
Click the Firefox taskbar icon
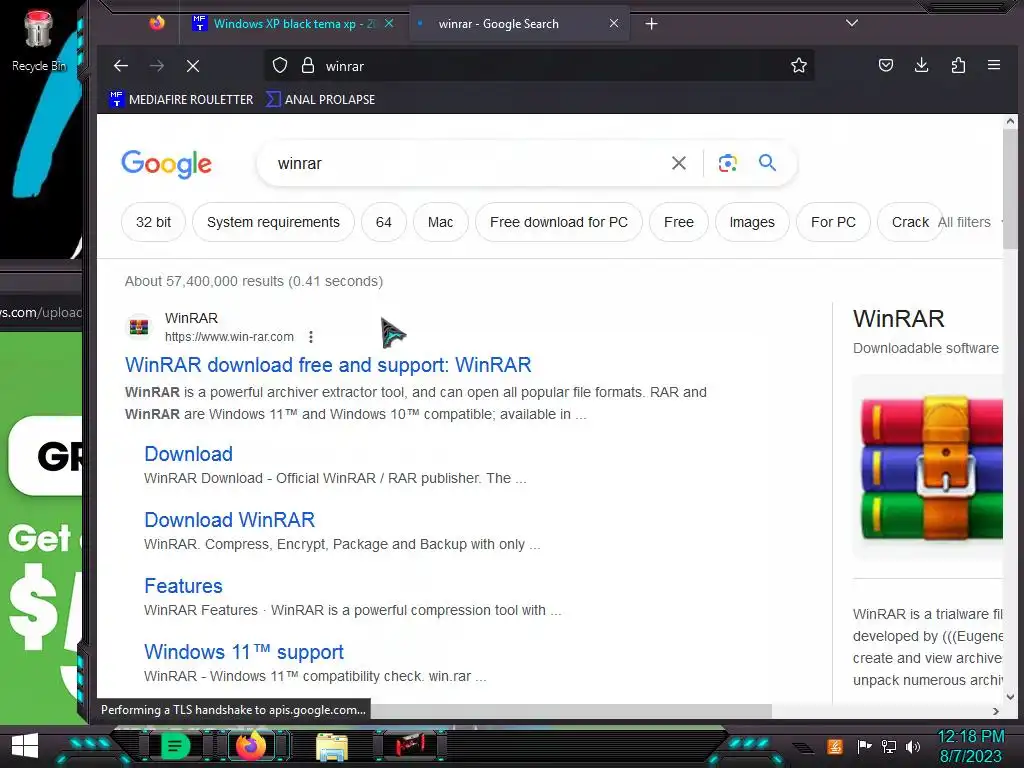tap(251, 745)
